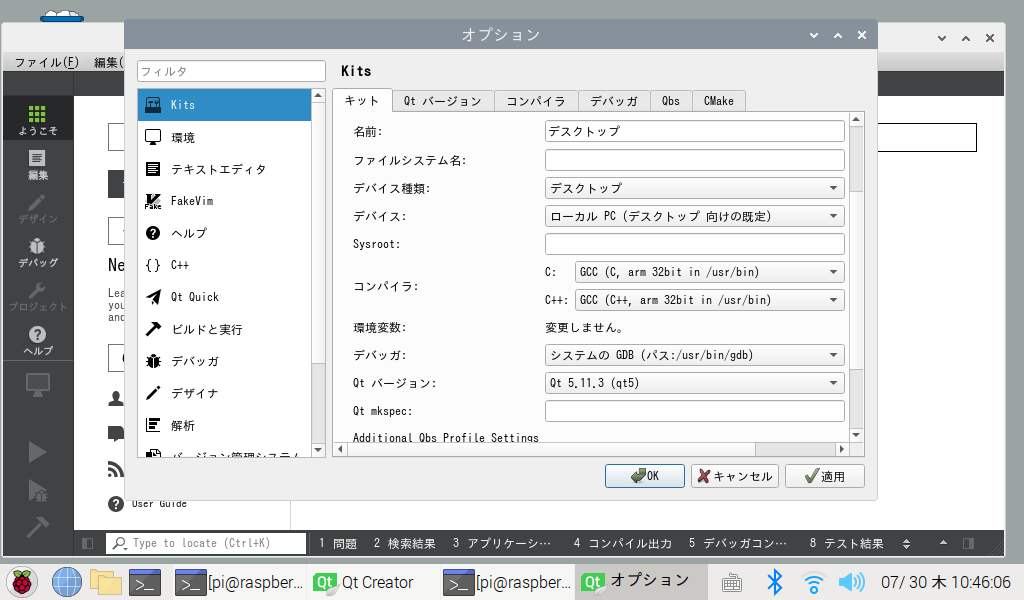The width and height of the screenshot is (1024, 600).
Task: Open output pane selector arrows in status bar
Action: (x=906, y=543)
